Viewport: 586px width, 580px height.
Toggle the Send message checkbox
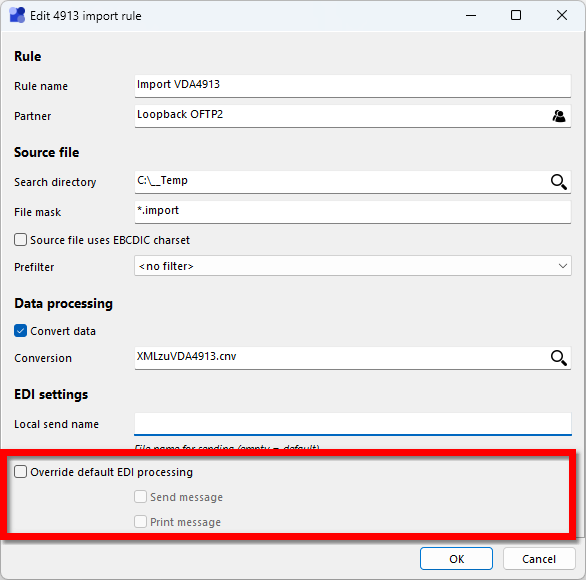coord(141,497)
